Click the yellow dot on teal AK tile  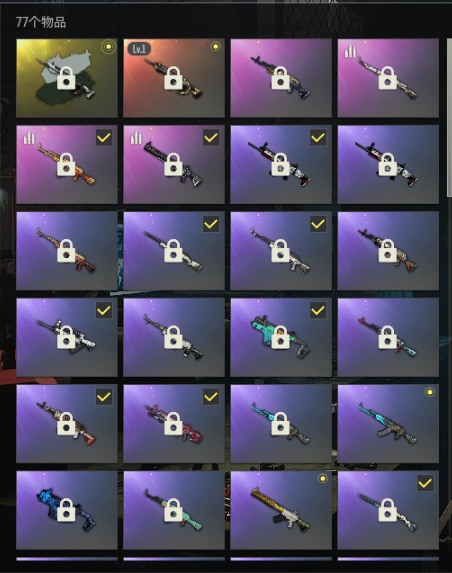click(430, 392)
